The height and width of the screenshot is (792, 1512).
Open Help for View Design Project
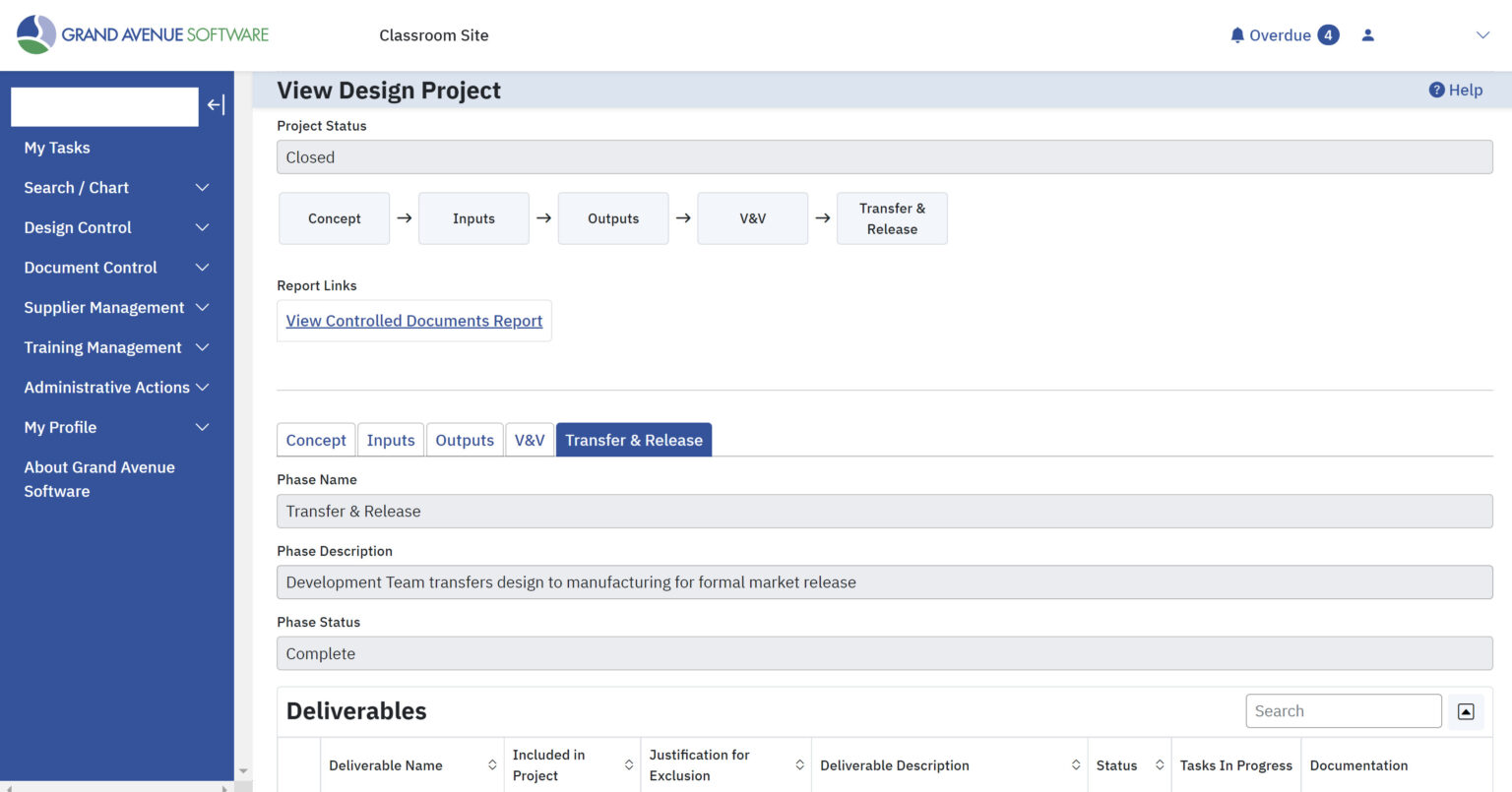click(x=1455, y=90)
